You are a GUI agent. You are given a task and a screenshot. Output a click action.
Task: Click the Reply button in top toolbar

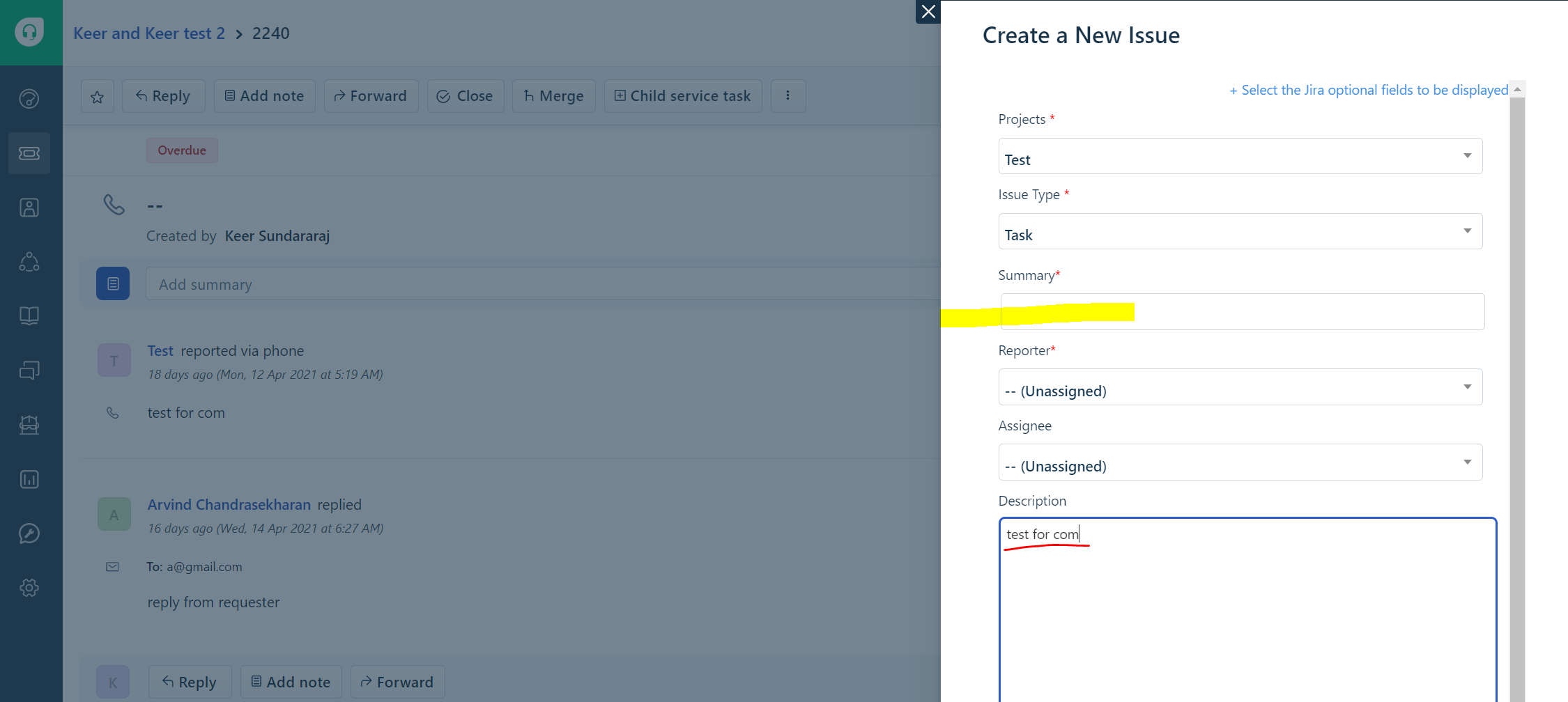(164, 96)
